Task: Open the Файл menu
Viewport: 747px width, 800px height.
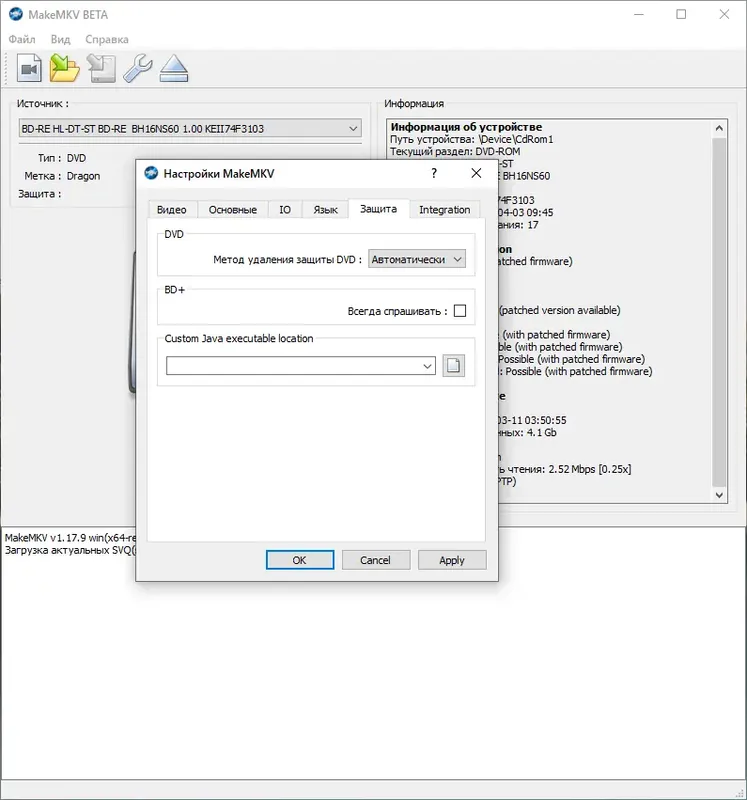Action: pos(22,39)
